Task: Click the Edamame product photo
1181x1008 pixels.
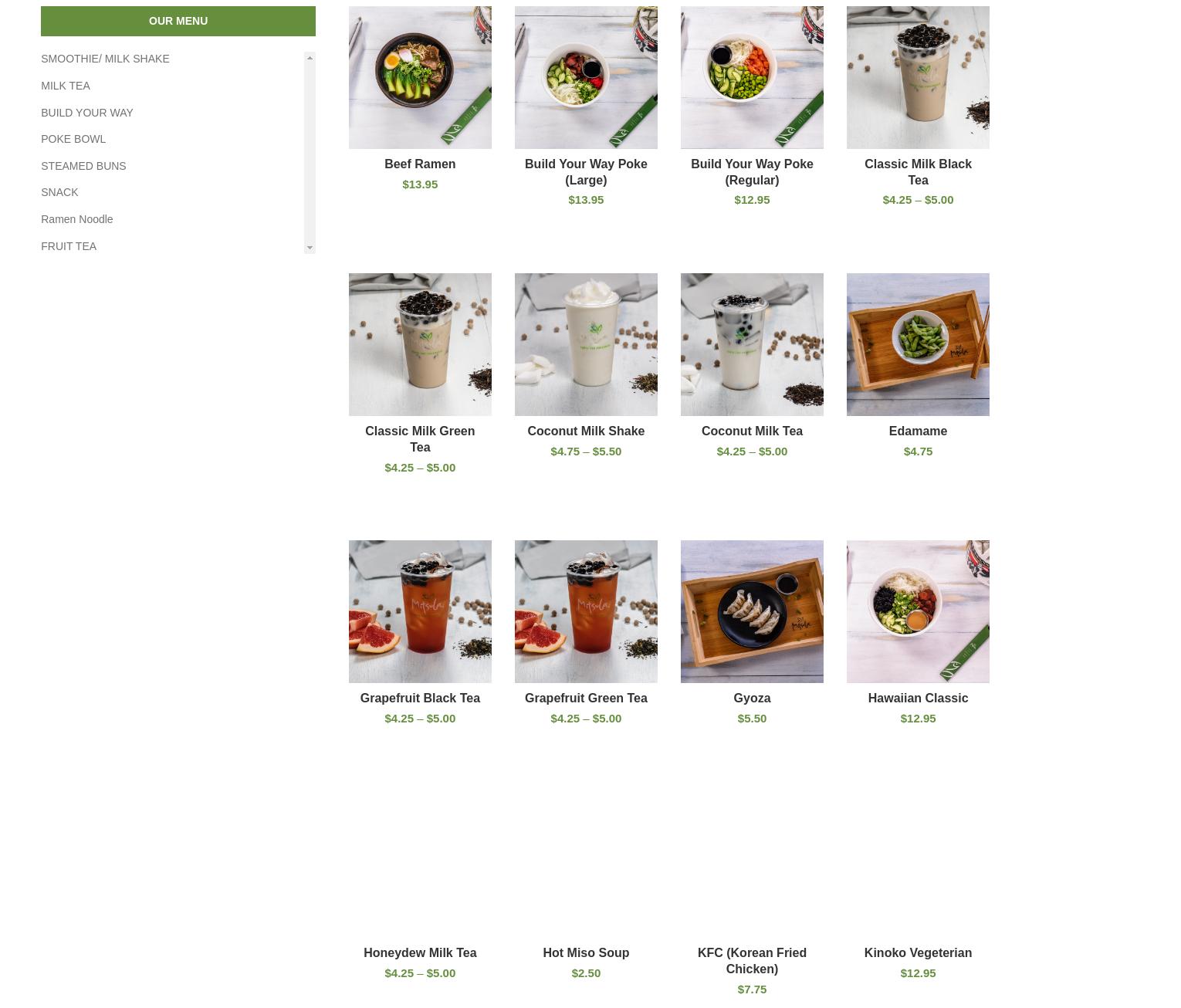Action: [918, 344]
